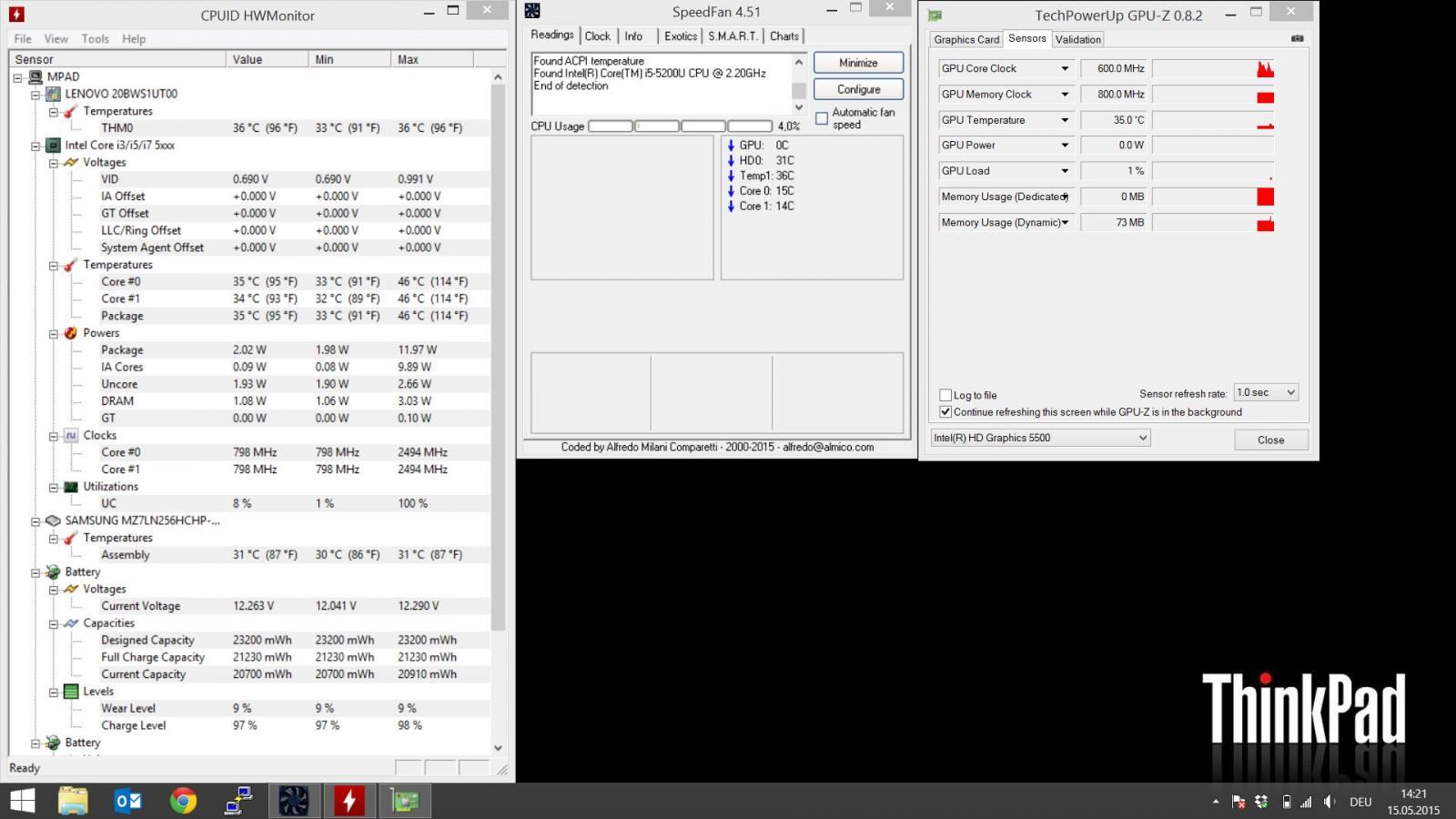1456x819 pixels.
Task: Launch Google Chrome from the taskbar
Action: 183,801
